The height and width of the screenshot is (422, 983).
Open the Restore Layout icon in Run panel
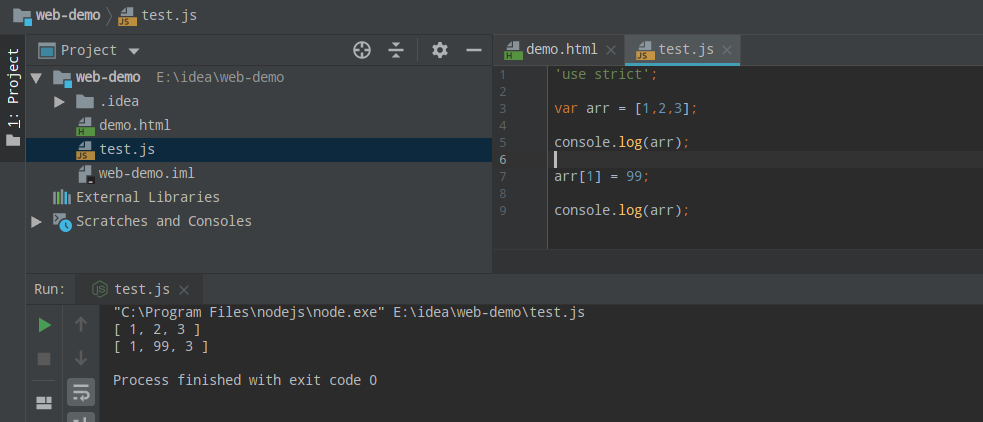pyautogui.click(x=44, y=403)
